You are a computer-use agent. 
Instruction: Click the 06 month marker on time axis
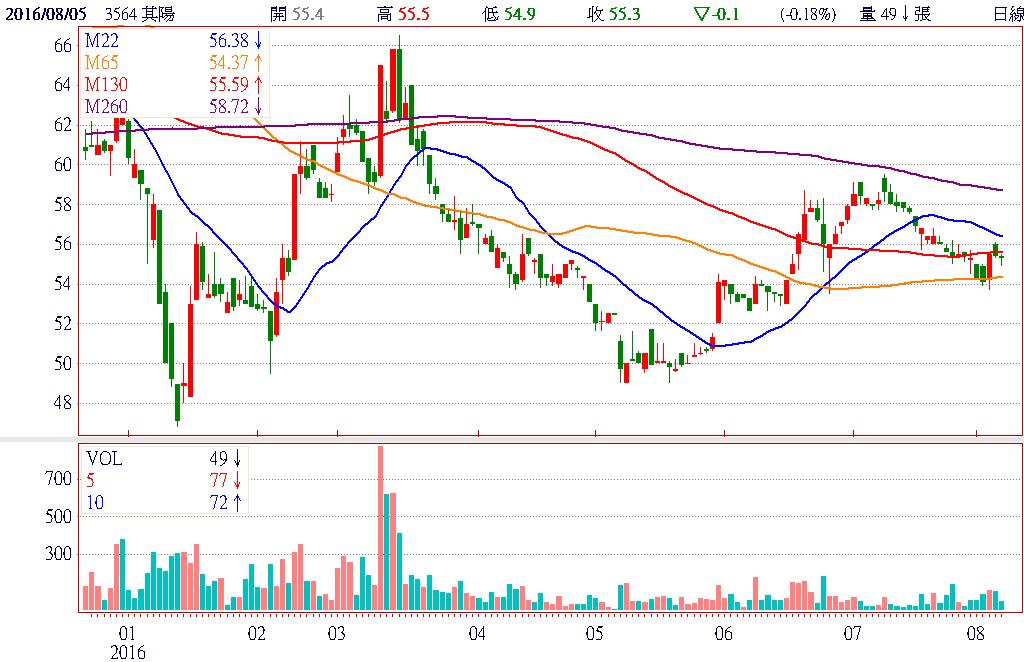[x=724, y=634]
